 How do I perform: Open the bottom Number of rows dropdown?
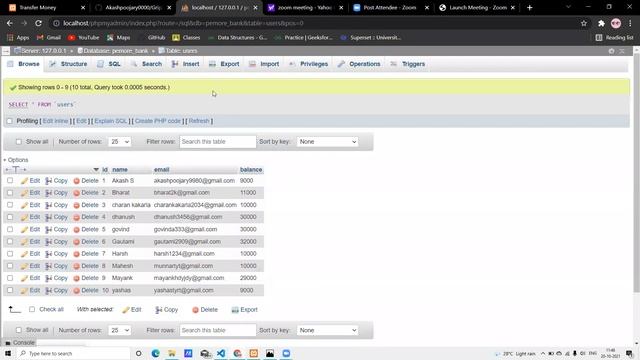pyautogui.click(x=120, y=330)
